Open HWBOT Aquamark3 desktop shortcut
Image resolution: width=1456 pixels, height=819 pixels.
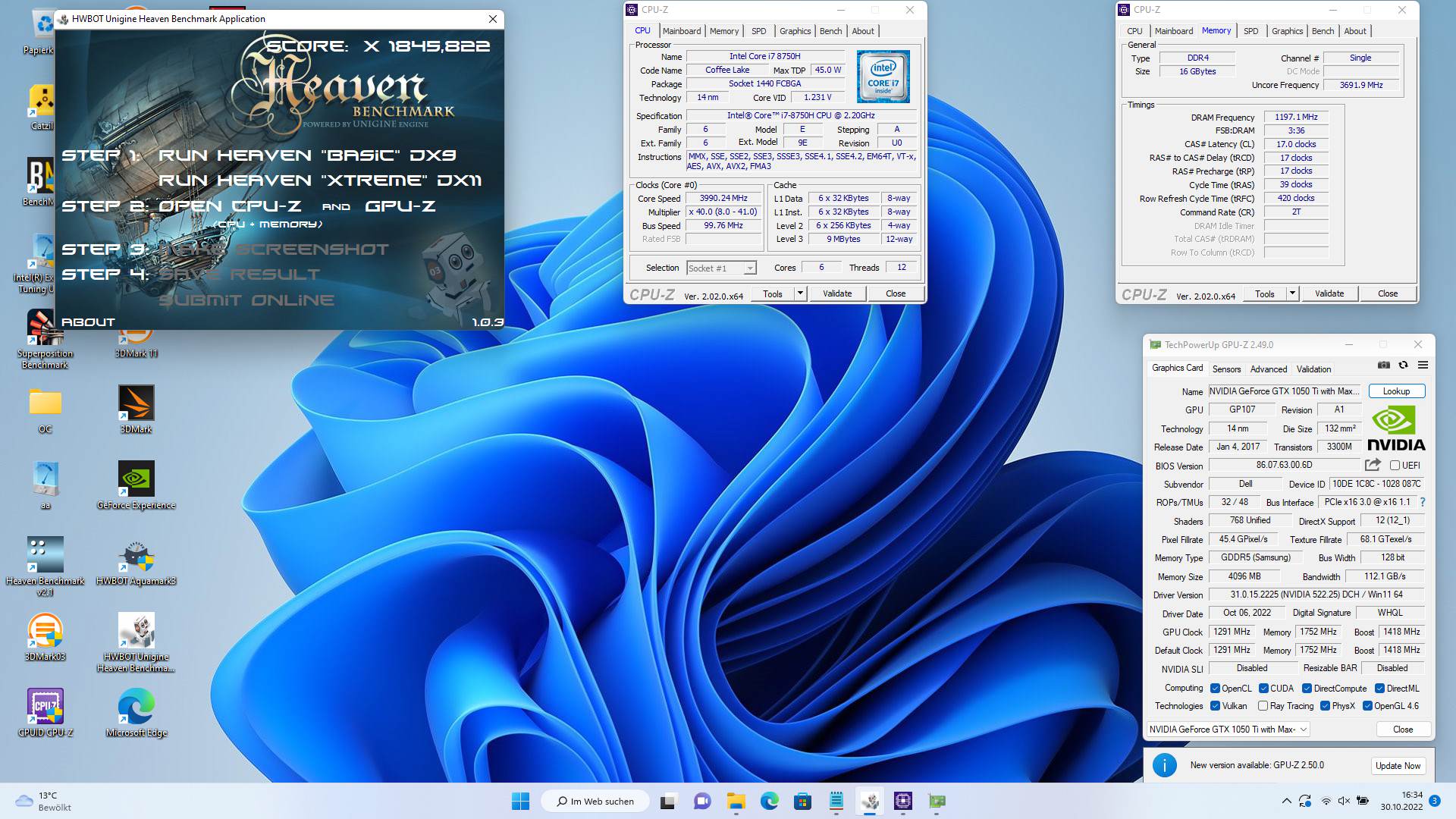(x=136, y=561)
